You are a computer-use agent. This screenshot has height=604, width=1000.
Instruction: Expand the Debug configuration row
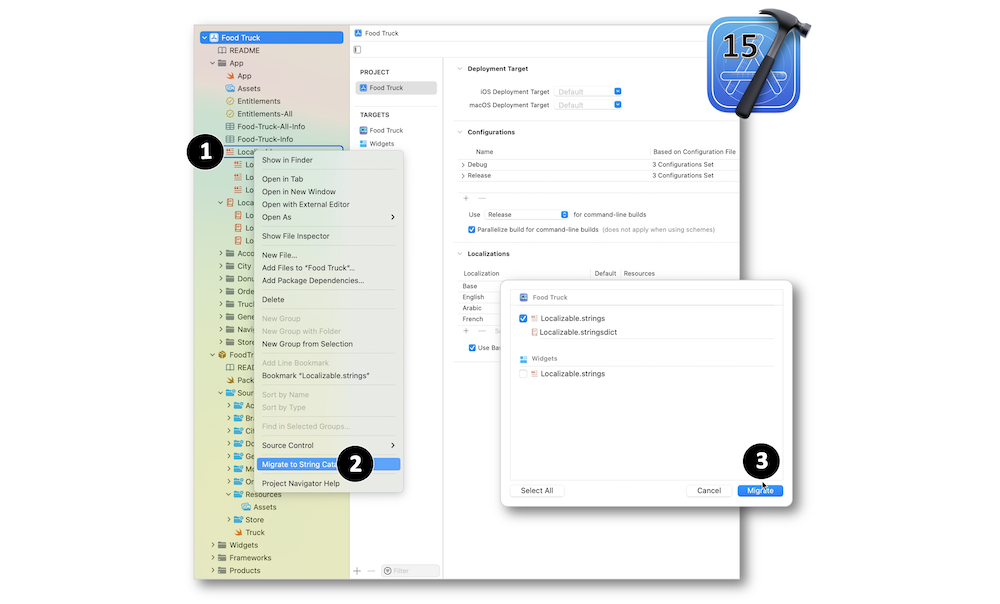pyautogui.click(x=462, y=164)
